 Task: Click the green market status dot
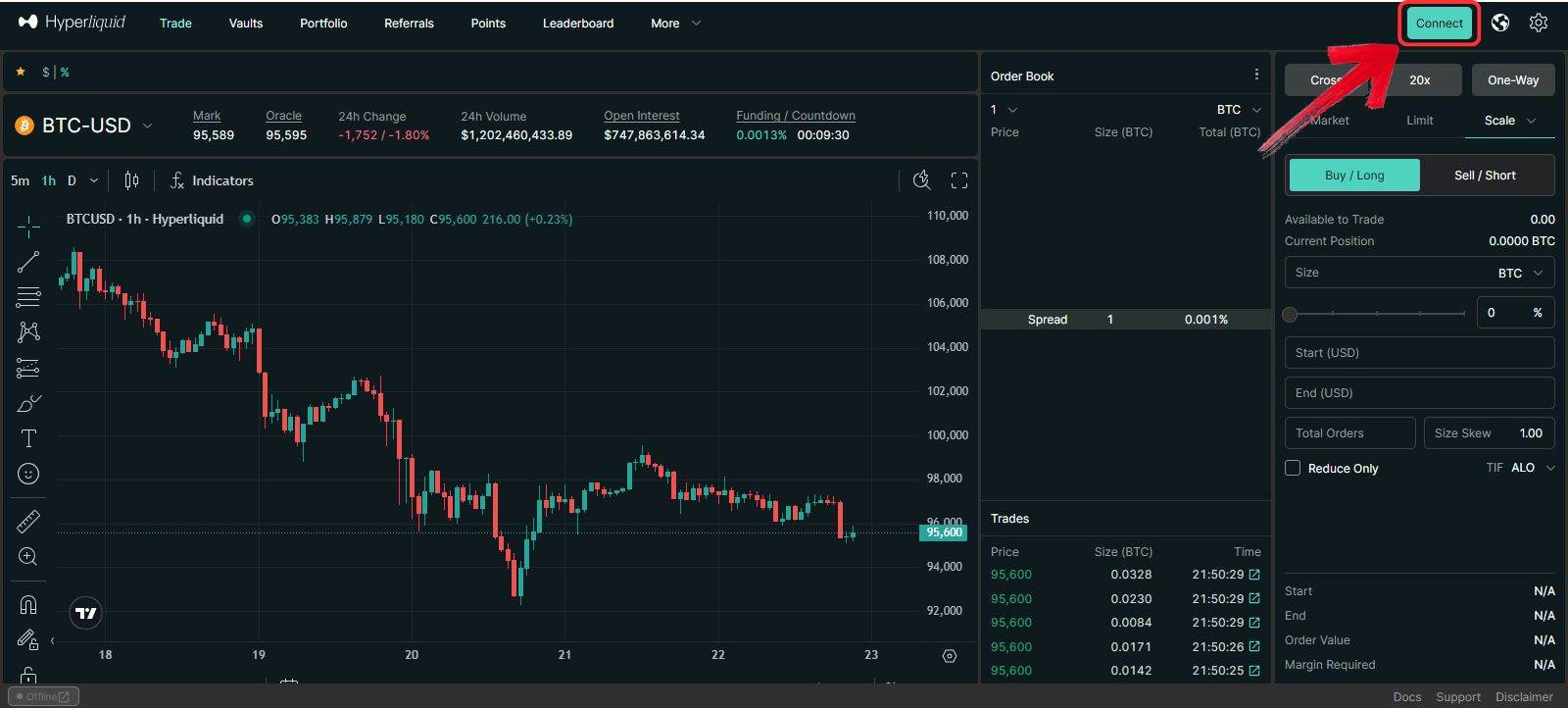247,219
